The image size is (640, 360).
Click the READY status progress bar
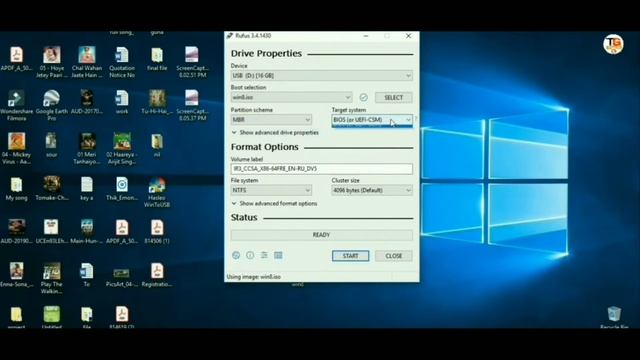coord(322,235)
